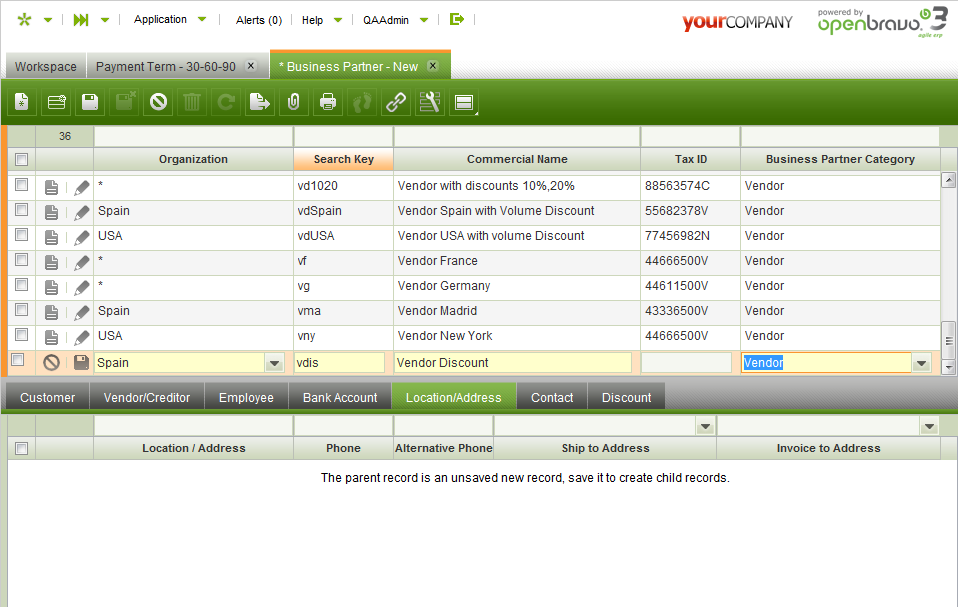Expand the Application menu arrow

coord(202,20)
